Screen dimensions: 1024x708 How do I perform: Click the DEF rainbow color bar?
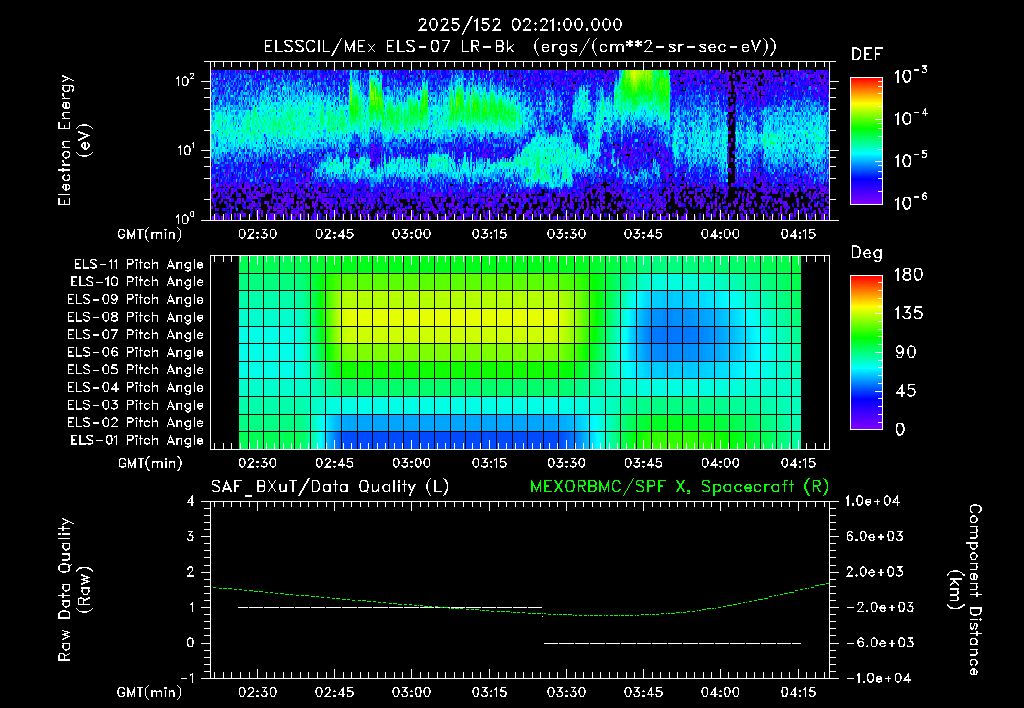[x=867, y=140]
